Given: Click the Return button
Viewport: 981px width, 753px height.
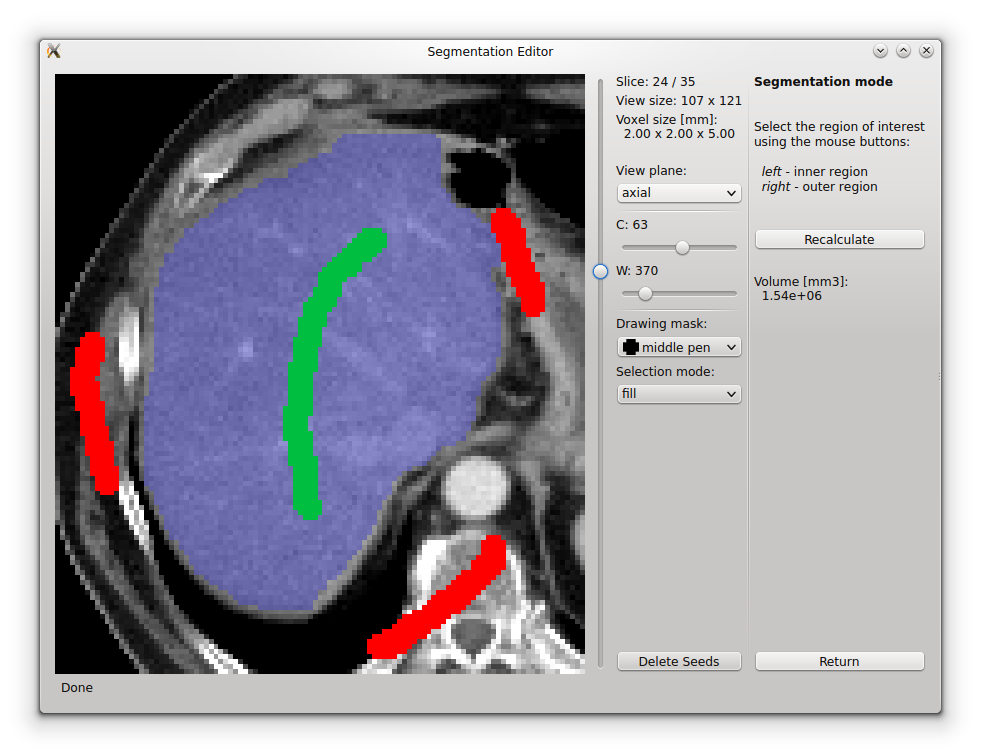Looking at the screenshot, I should (x=839, y=661).
